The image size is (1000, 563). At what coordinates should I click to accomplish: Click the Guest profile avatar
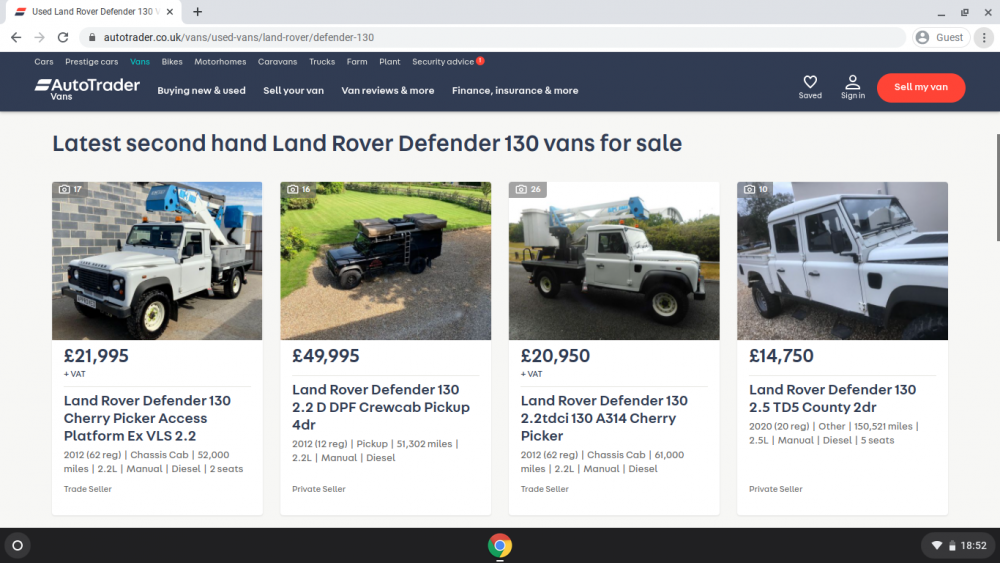click(922, 38)
